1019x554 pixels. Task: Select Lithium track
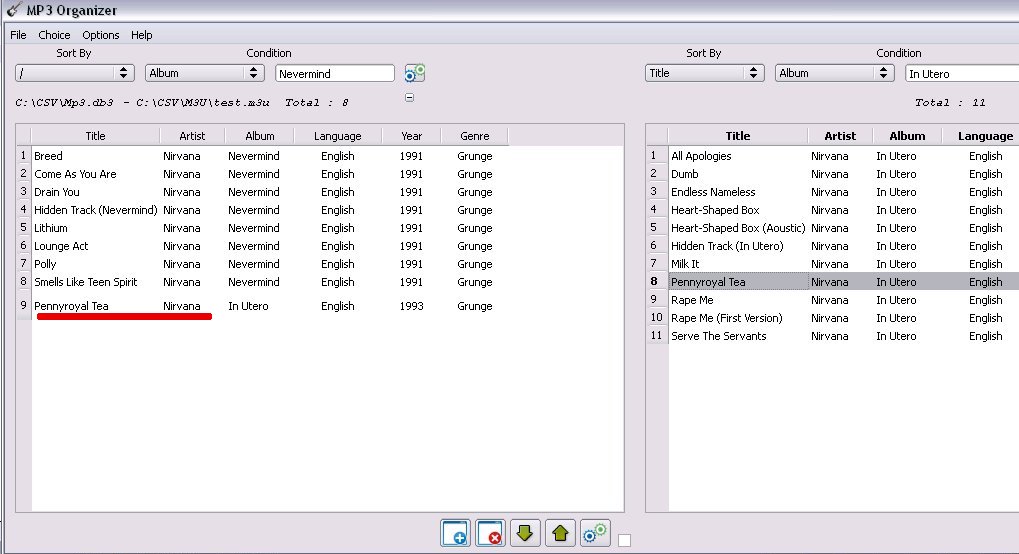point(51,228)
